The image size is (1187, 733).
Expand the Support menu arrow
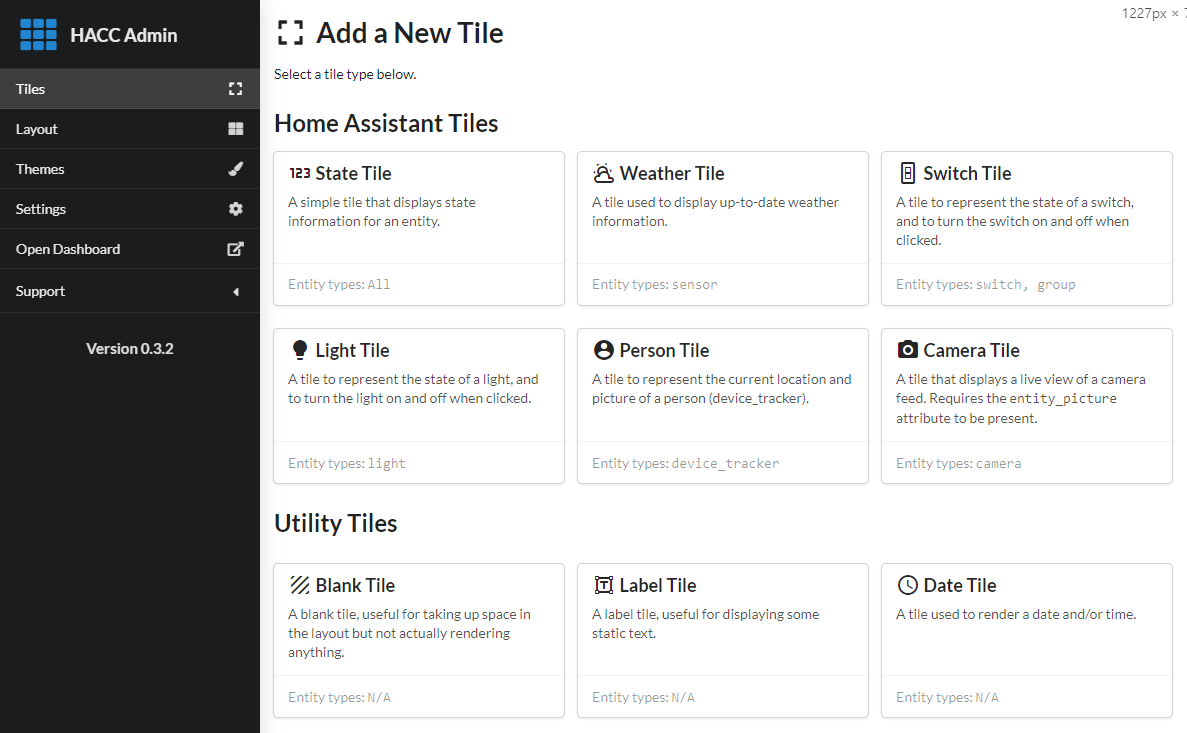[236, 292]
